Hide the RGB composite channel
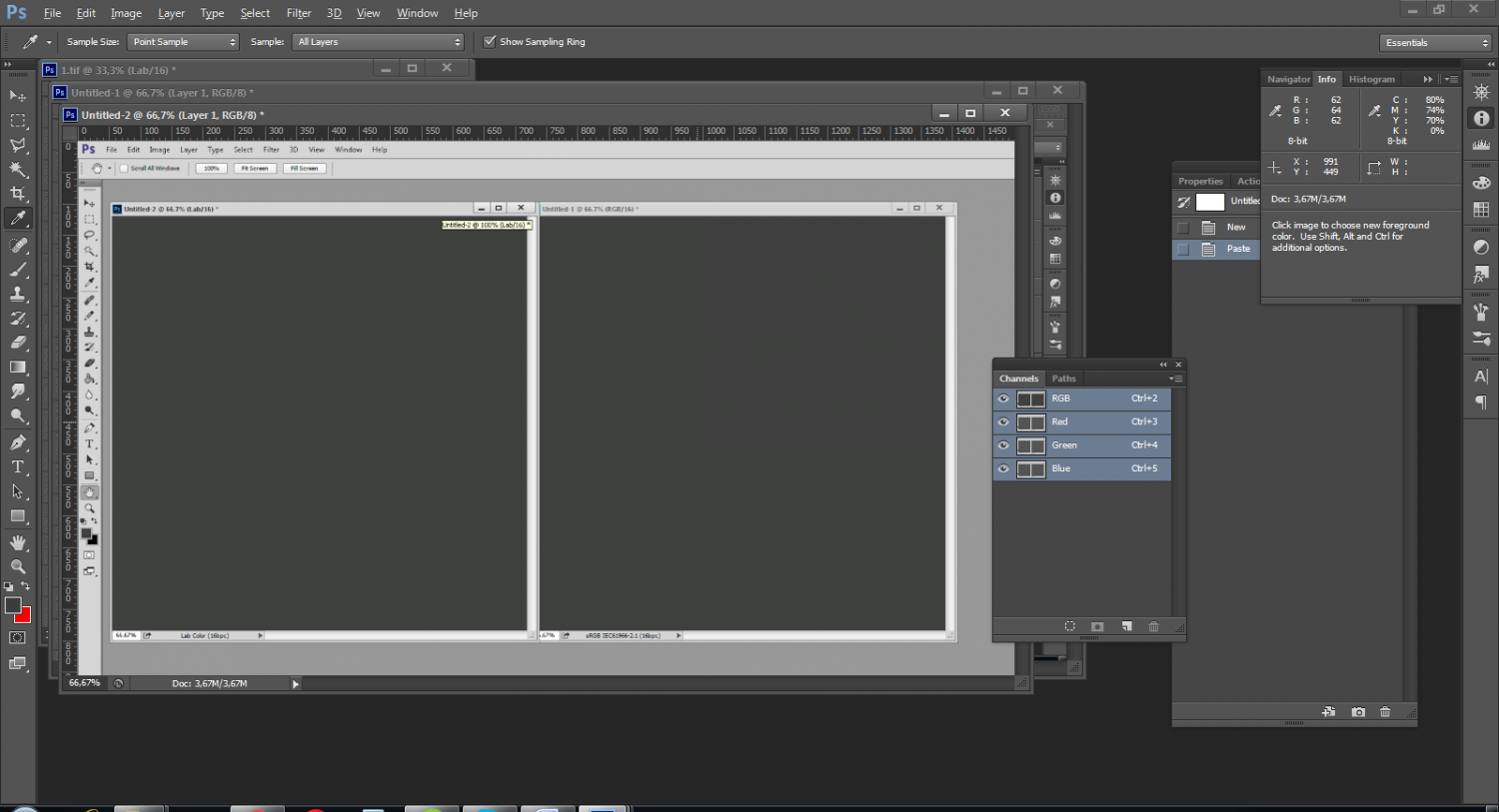This screenshot has height=812, width=1499. (1003, 399)
